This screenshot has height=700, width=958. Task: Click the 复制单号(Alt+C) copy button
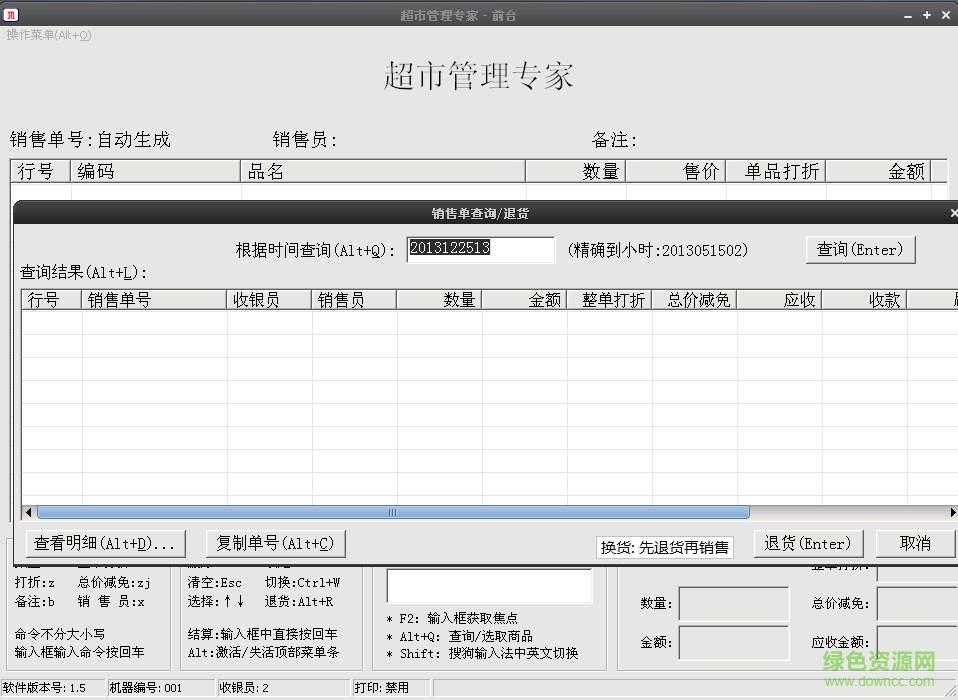tap(274, 543)
